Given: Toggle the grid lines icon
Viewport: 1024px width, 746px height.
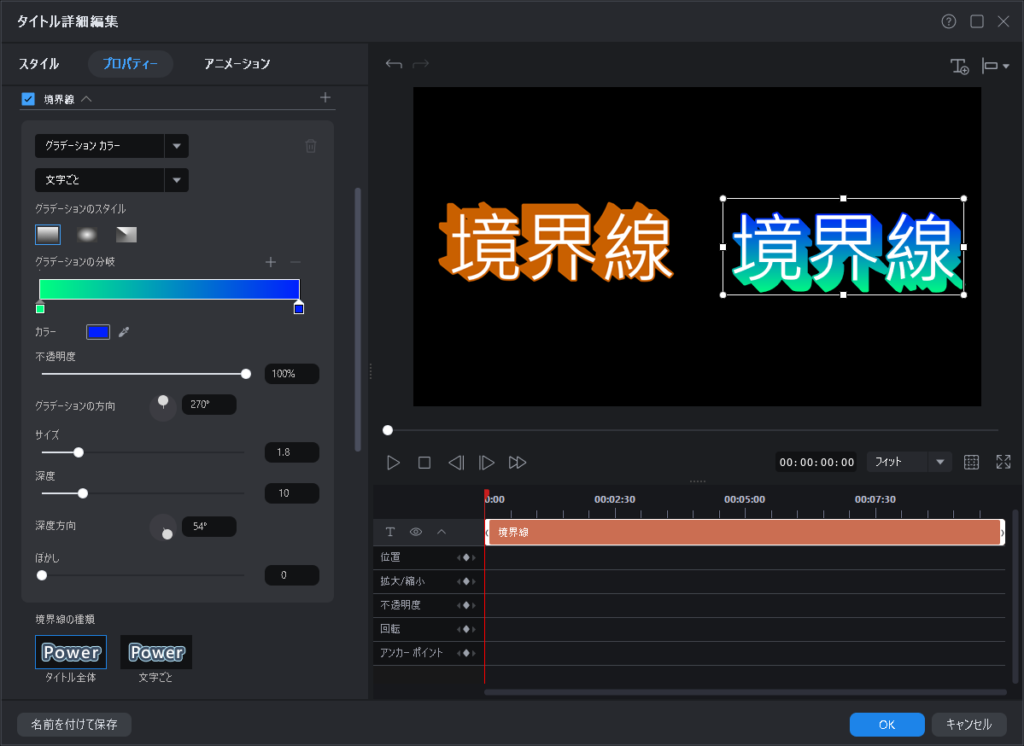Looking at the screenshot, I should click(x=970, y=462).
